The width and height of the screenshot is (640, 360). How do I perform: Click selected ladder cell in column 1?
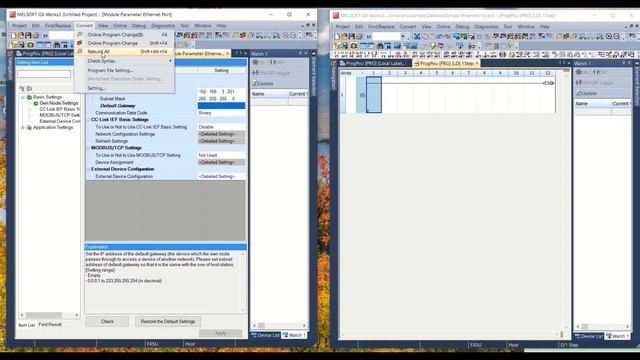(373, 95)
